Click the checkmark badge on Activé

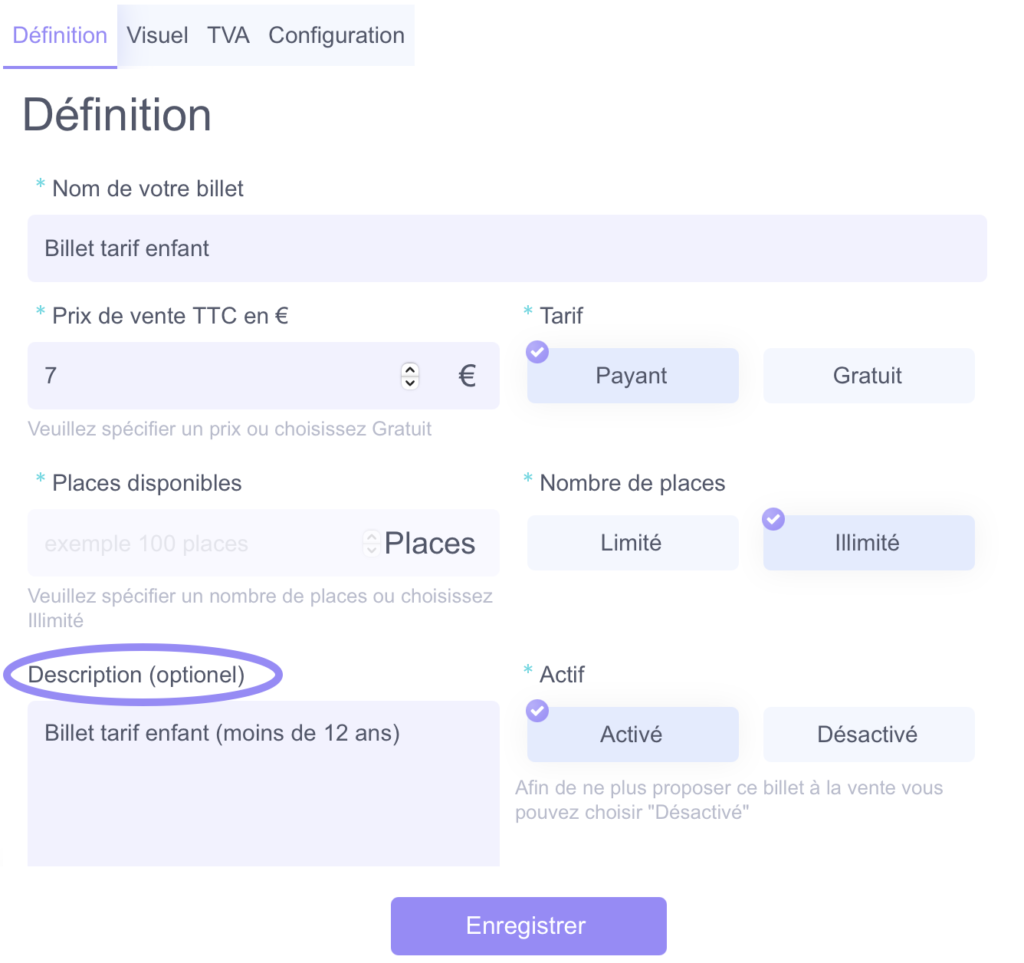point(537,710)
